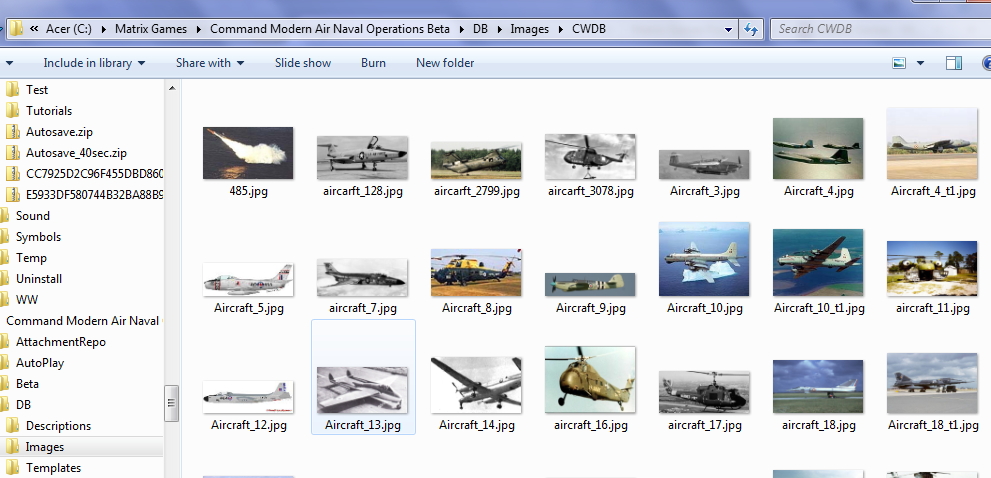Select Autosave.zip in the navigation pane
The width and height of the screenshot is (991, 478).
click(x=59, y=132)
